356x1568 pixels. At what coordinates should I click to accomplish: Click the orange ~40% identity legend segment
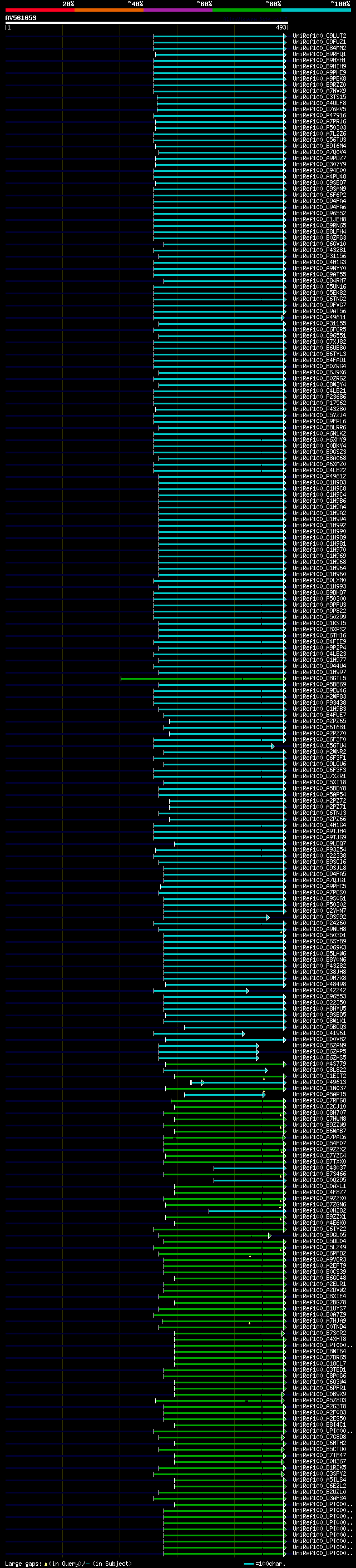pyautogui.click(x=109, y=10)
